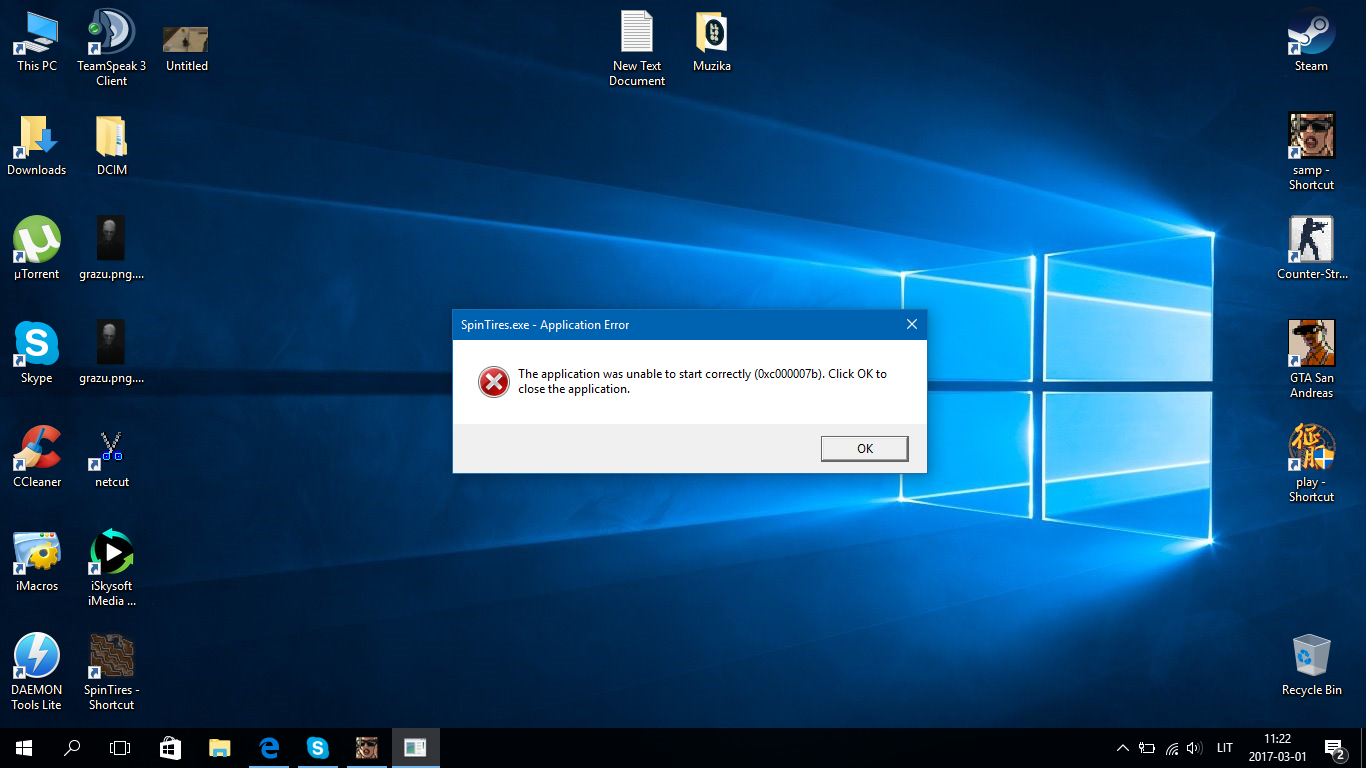This screenshot has height=768, width=1366.
Task: Click OK in the SpinTires error dialog
Action: (x=864, y=449)
